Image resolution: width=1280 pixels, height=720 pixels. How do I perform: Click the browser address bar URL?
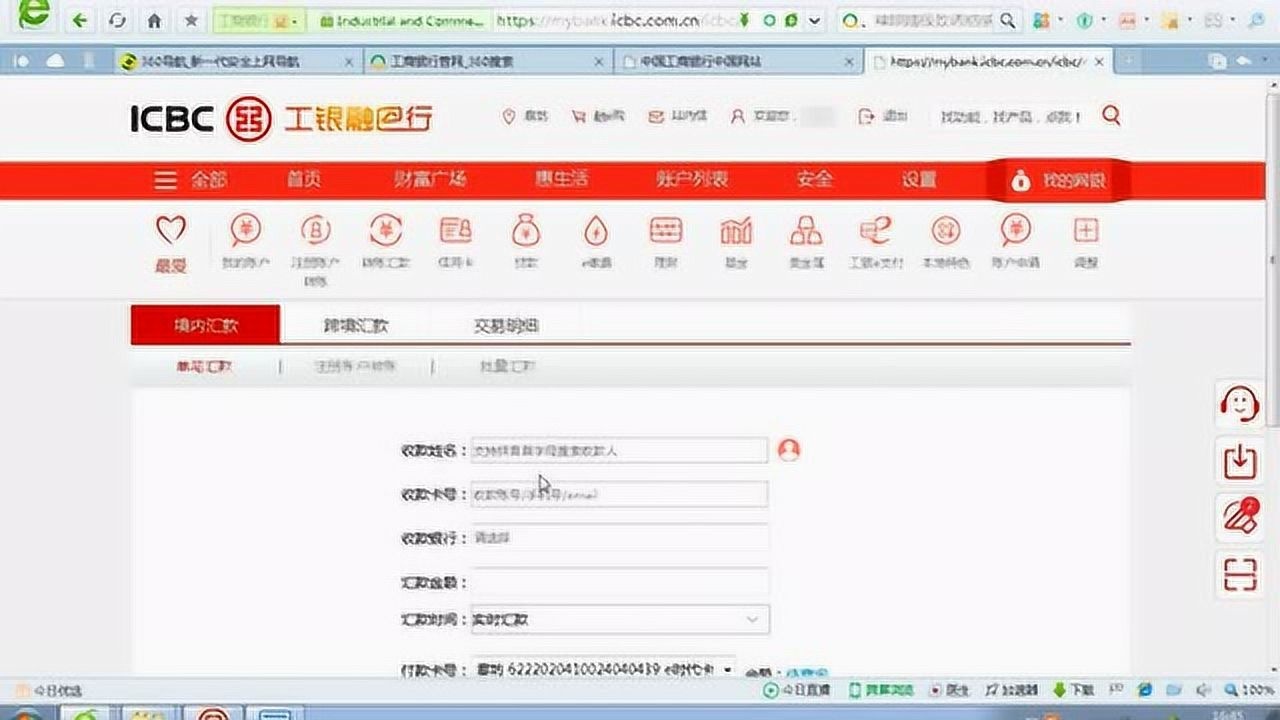coord(614,20)
